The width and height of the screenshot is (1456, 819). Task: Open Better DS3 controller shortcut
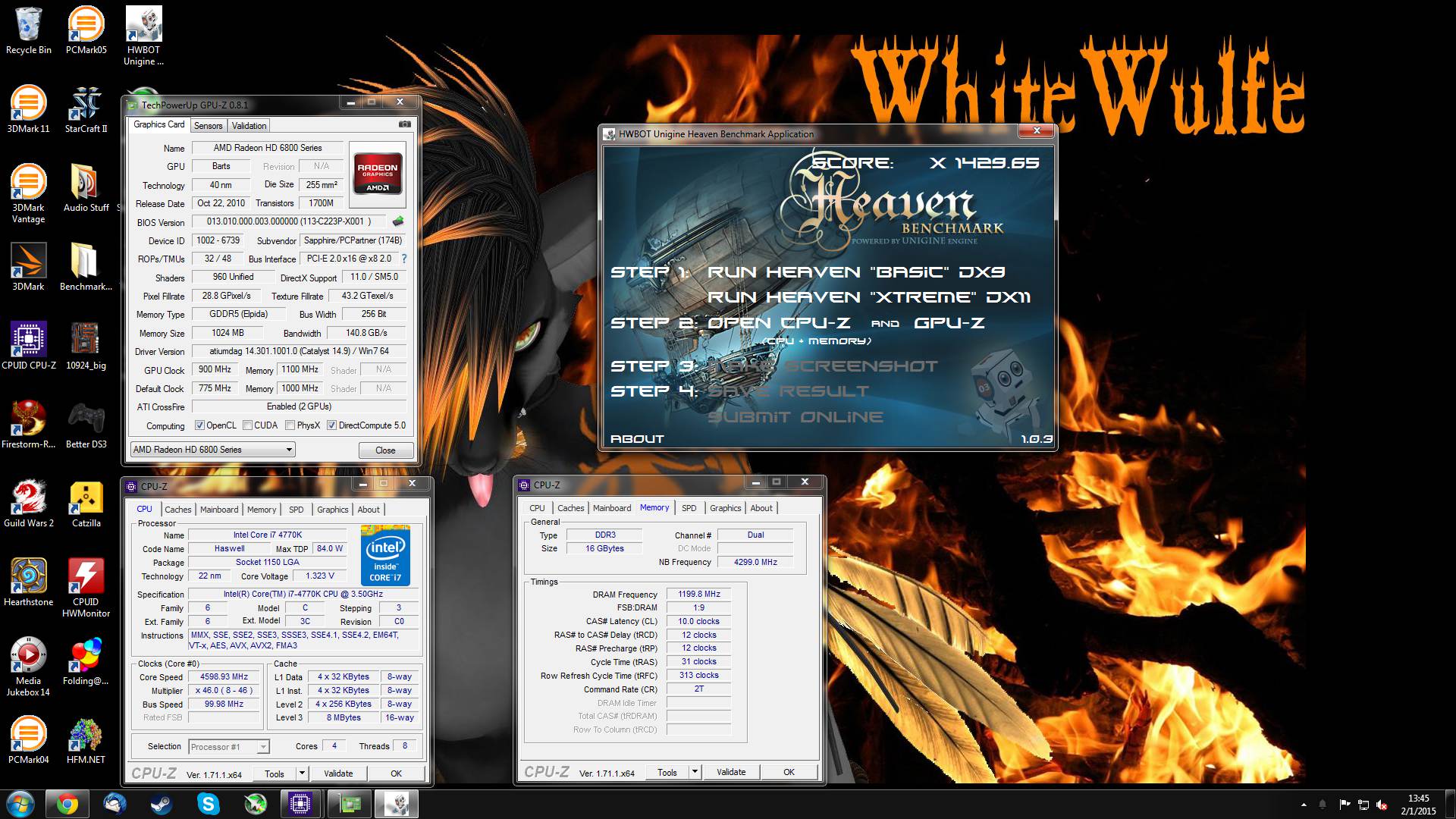tap(86, 425)
